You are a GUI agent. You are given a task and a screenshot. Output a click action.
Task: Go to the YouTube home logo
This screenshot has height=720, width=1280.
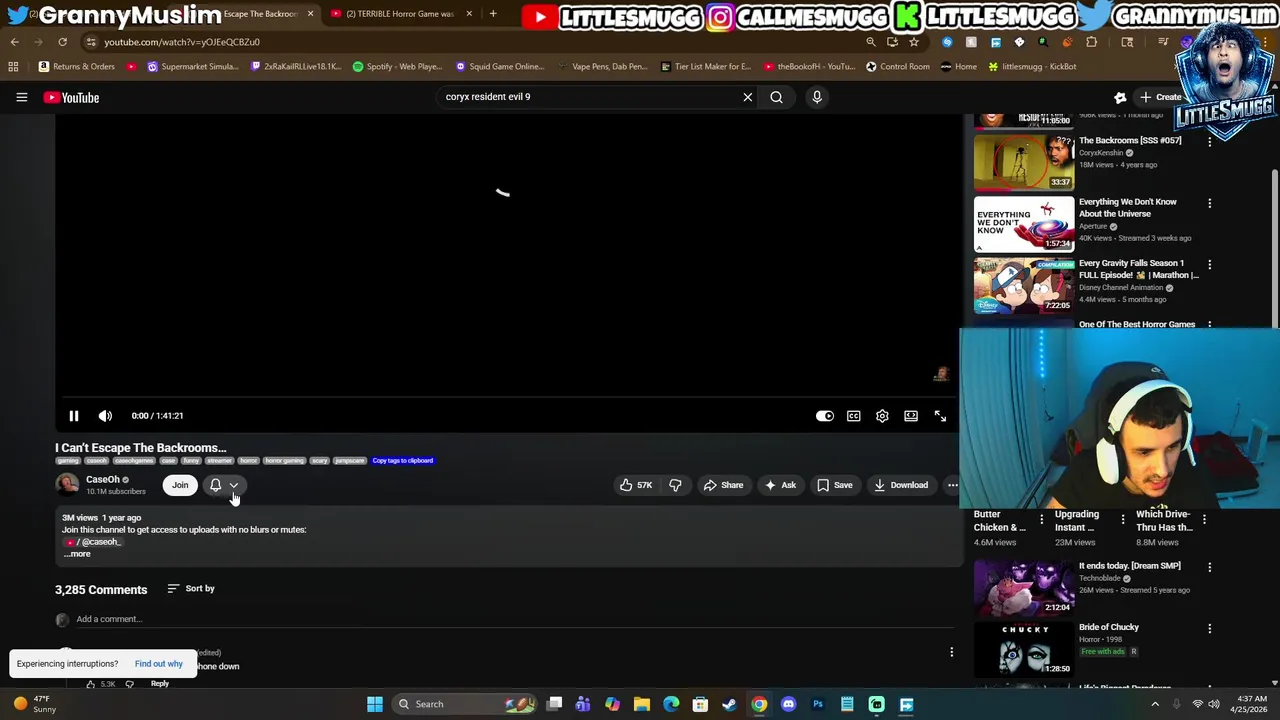coord(71,97)
